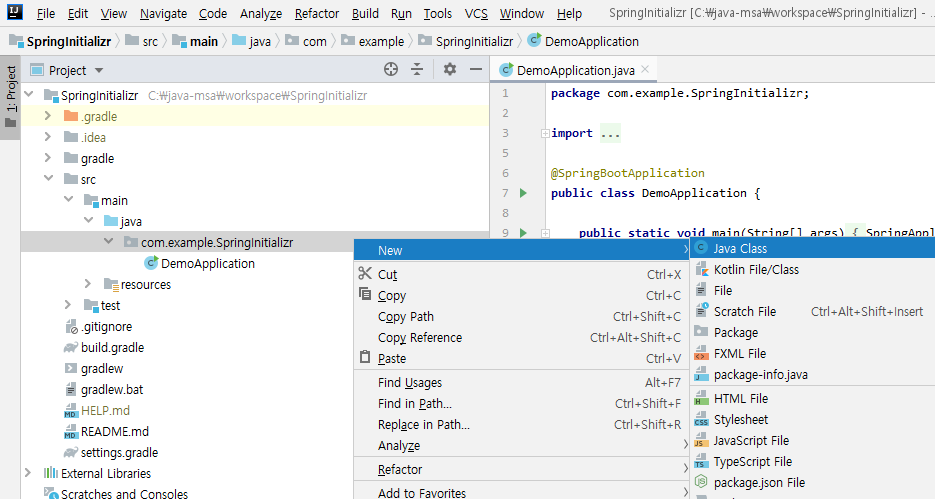The image size is (935, 499).
Task: Click the External Libraries icon
Action: tap(51, 473)
